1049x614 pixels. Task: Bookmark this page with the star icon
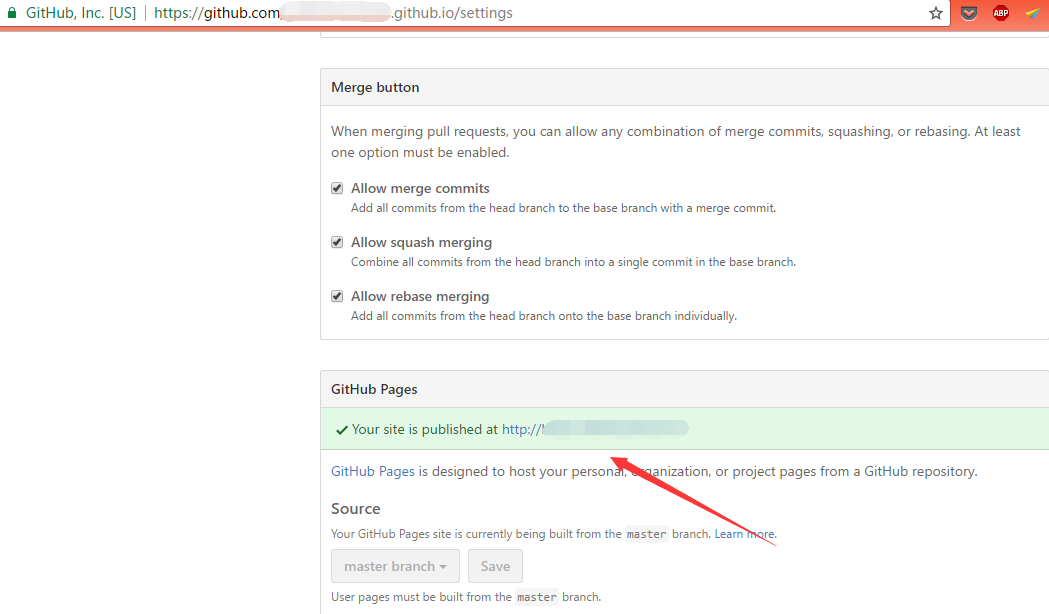[x=936, y=13]
